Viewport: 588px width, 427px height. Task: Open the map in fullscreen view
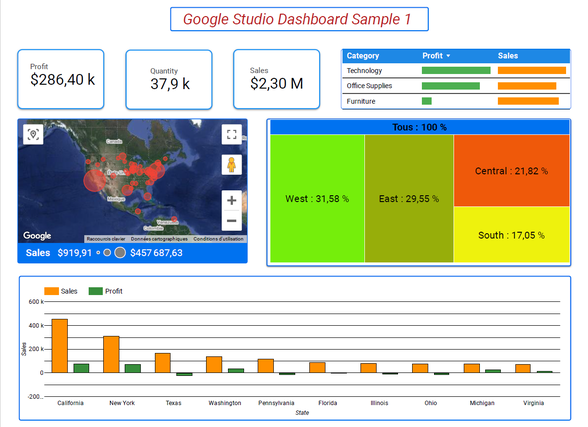pyautogui.click(x=231, y=134)
